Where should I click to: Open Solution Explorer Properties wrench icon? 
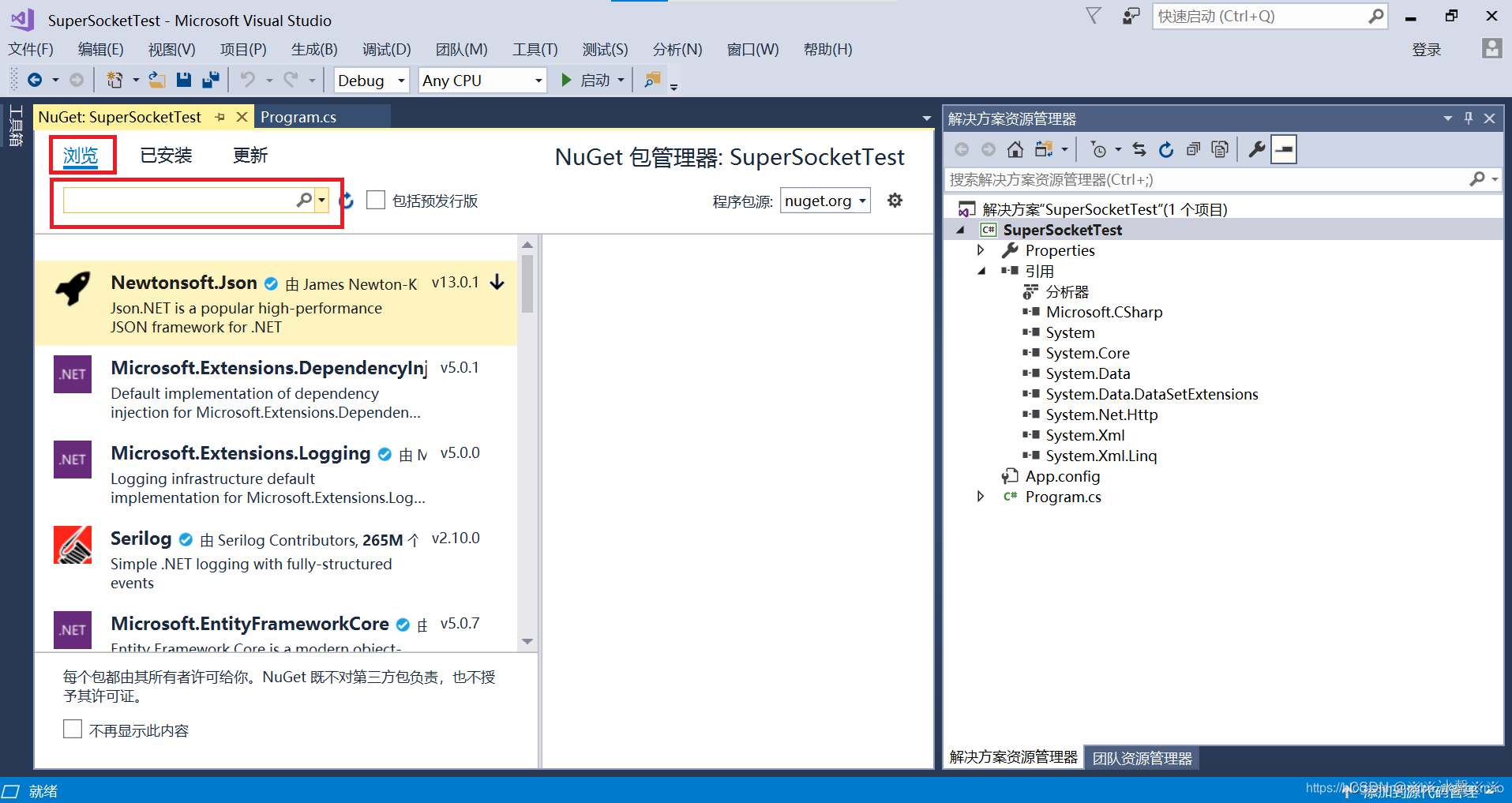coord(1255,148)
